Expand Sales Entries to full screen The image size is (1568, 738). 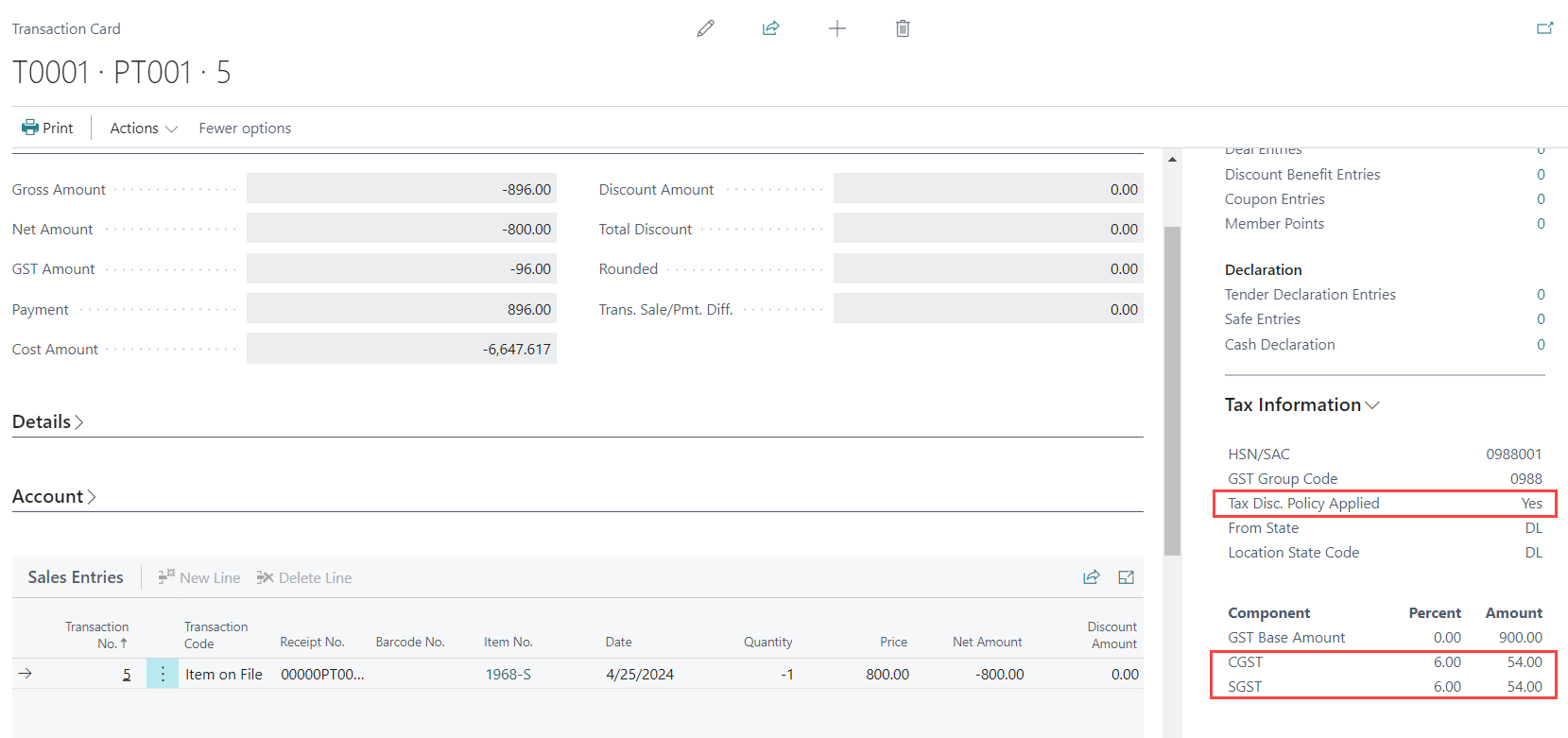1126,577
